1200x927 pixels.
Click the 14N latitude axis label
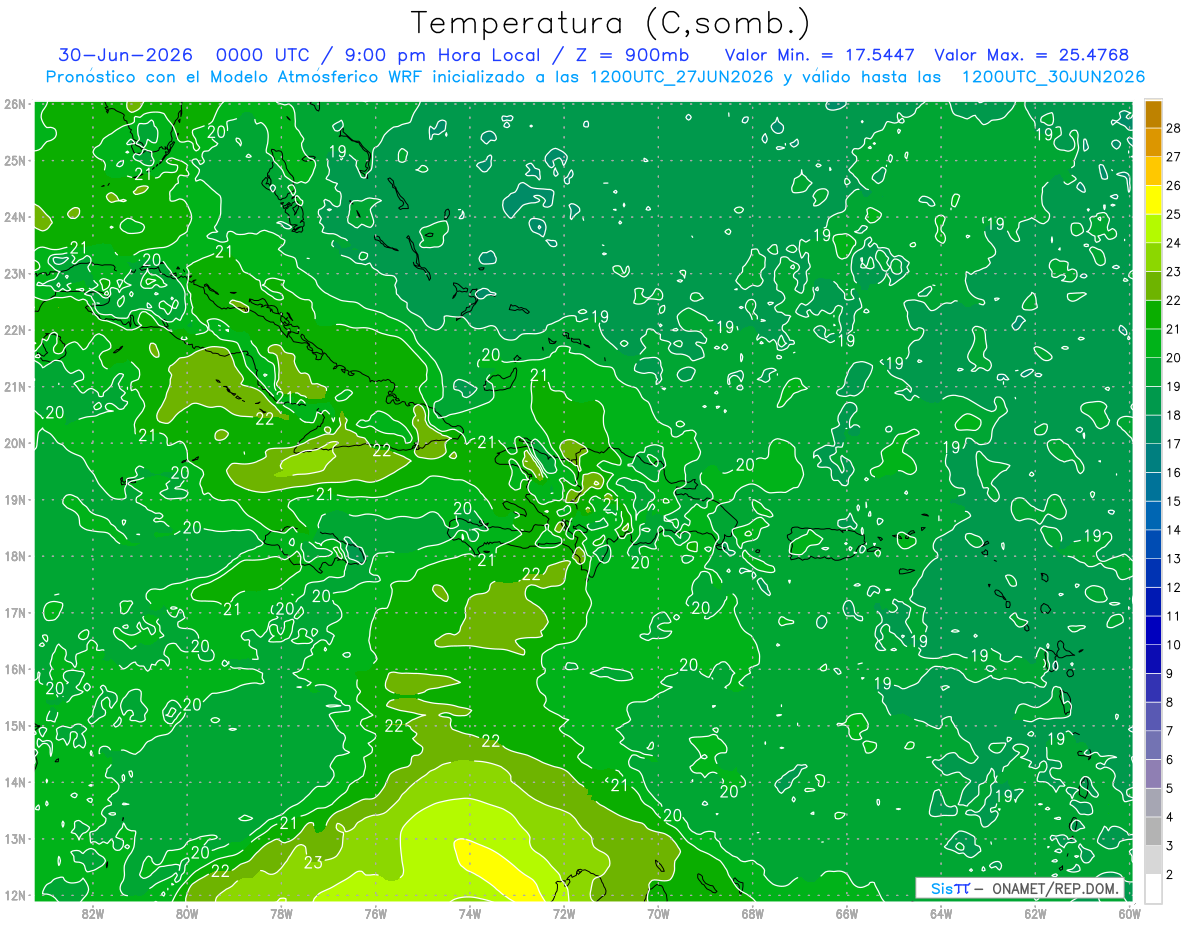pyautogui.click(x=15, y=782)
